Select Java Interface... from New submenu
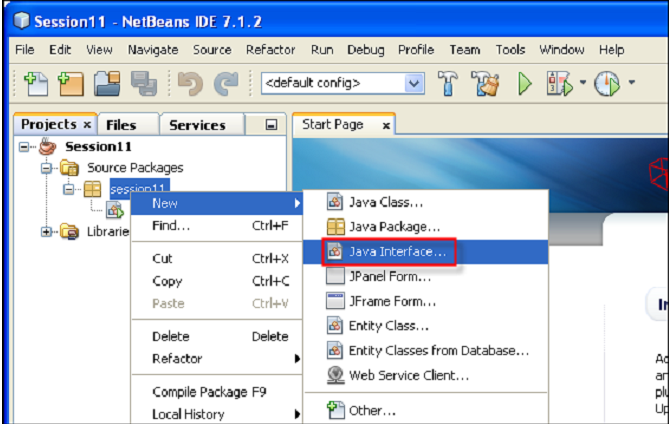The image size is (669, 425). [425, 252]
